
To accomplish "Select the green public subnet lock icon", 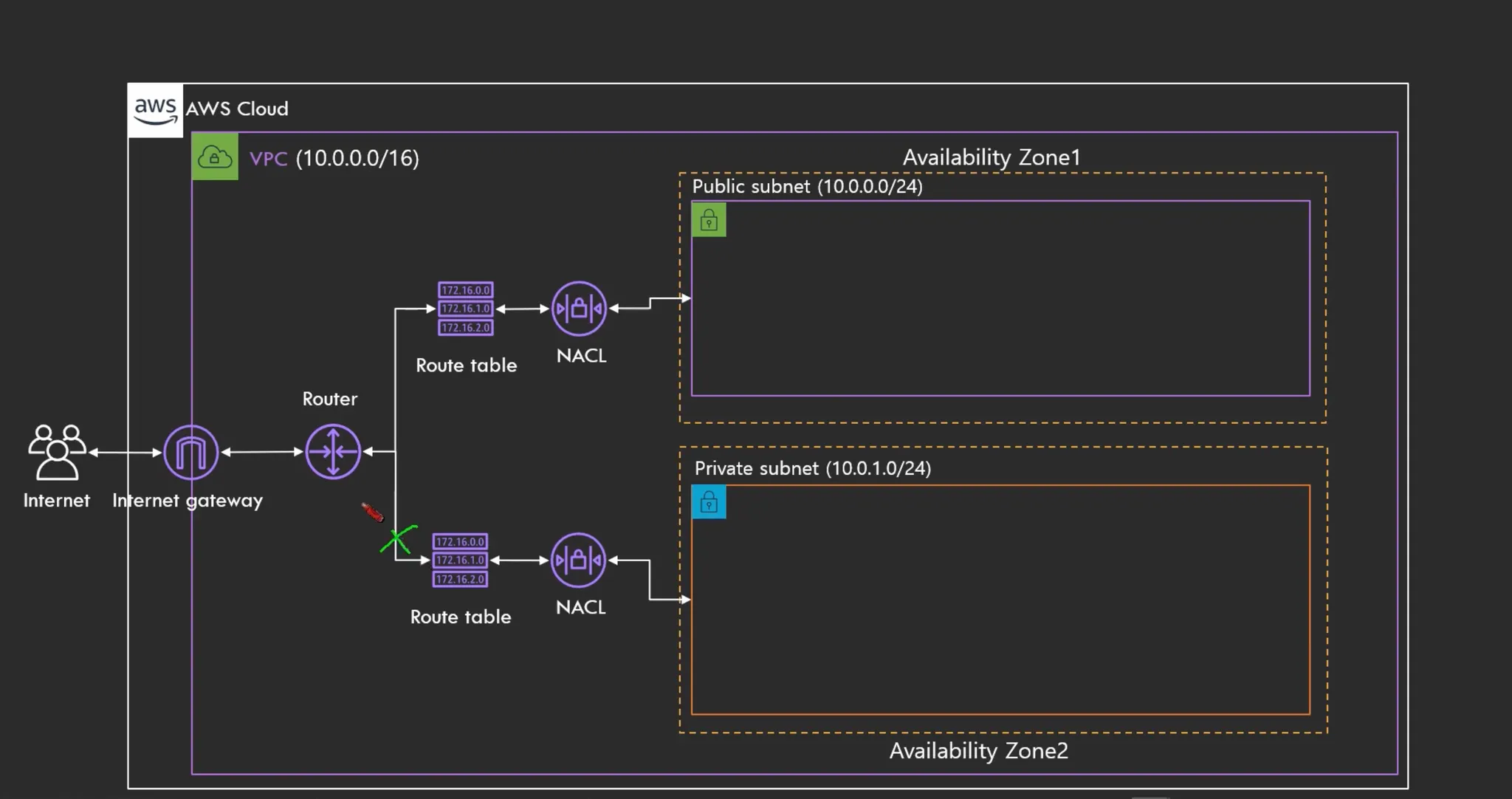I will tap(709, 220).
